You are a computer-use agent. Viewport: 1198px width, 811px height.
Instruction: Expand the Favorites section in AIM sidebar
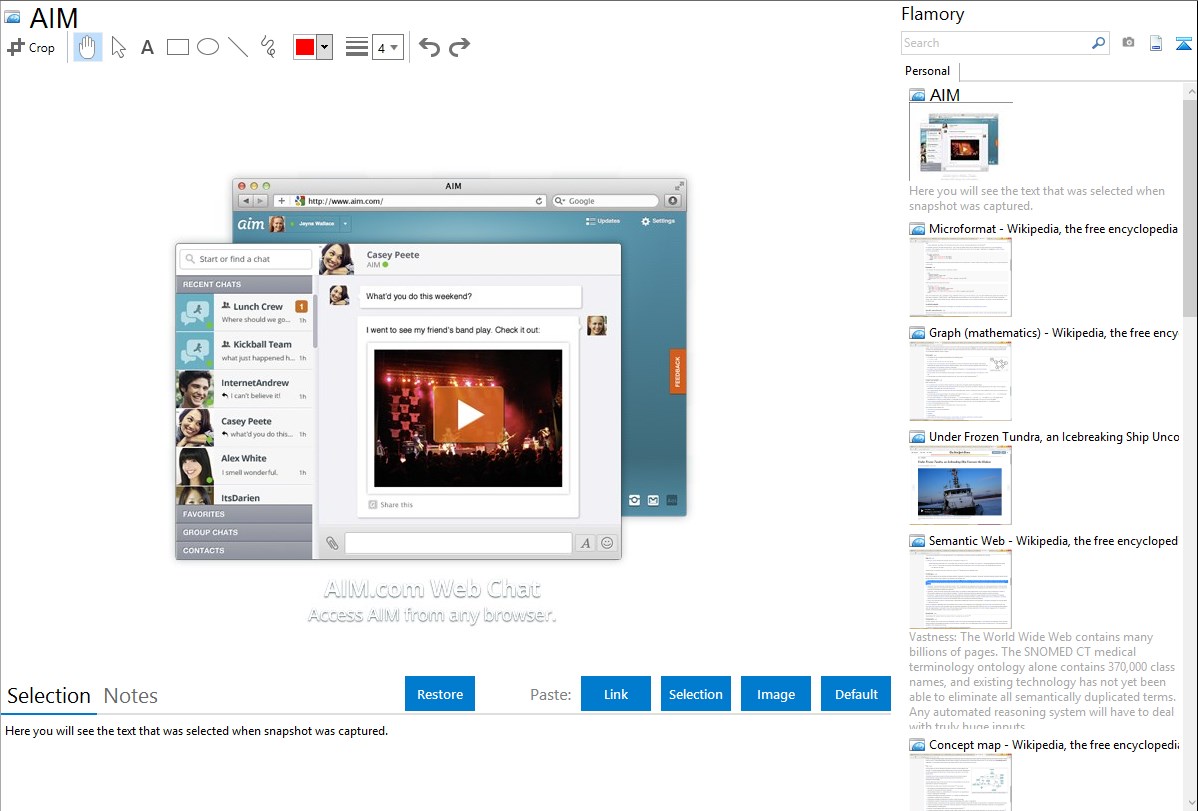244,514
